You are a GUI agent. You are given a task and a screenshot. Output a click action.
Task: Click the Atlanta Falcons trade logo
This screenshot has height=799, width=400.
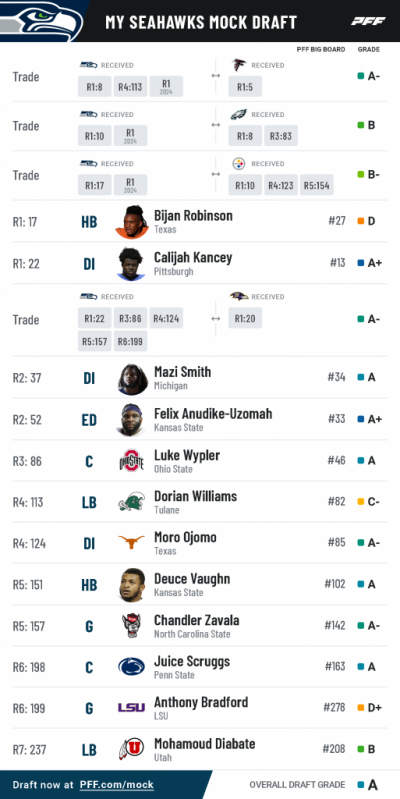[238, 65]
